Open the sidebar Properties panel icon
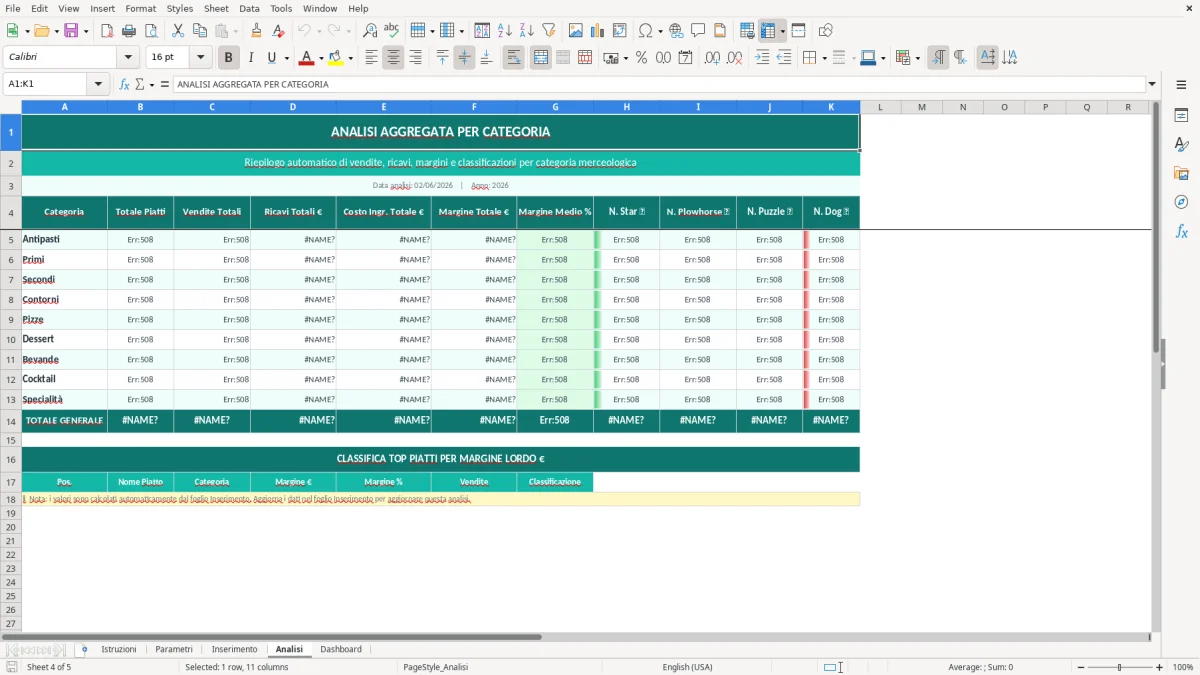The image size is (1200, 675). pos(1181,116)
